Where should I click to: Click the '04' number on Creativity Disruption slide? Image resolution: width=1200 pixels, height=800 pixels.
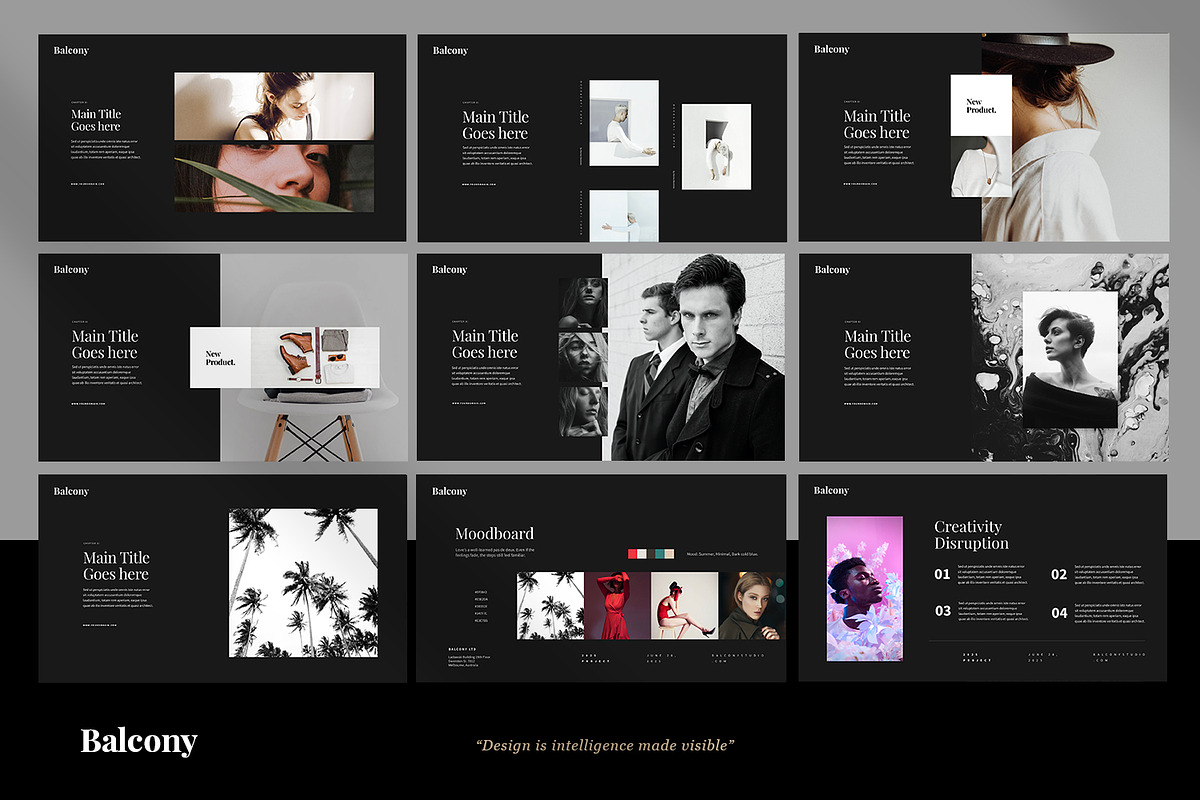1059,612
